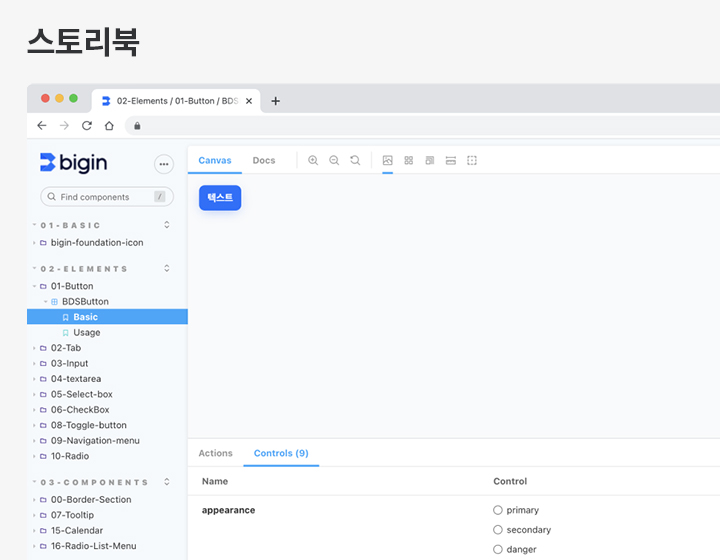Reload the page in the browser
720x560 pixels.
(x=87, y=126)
